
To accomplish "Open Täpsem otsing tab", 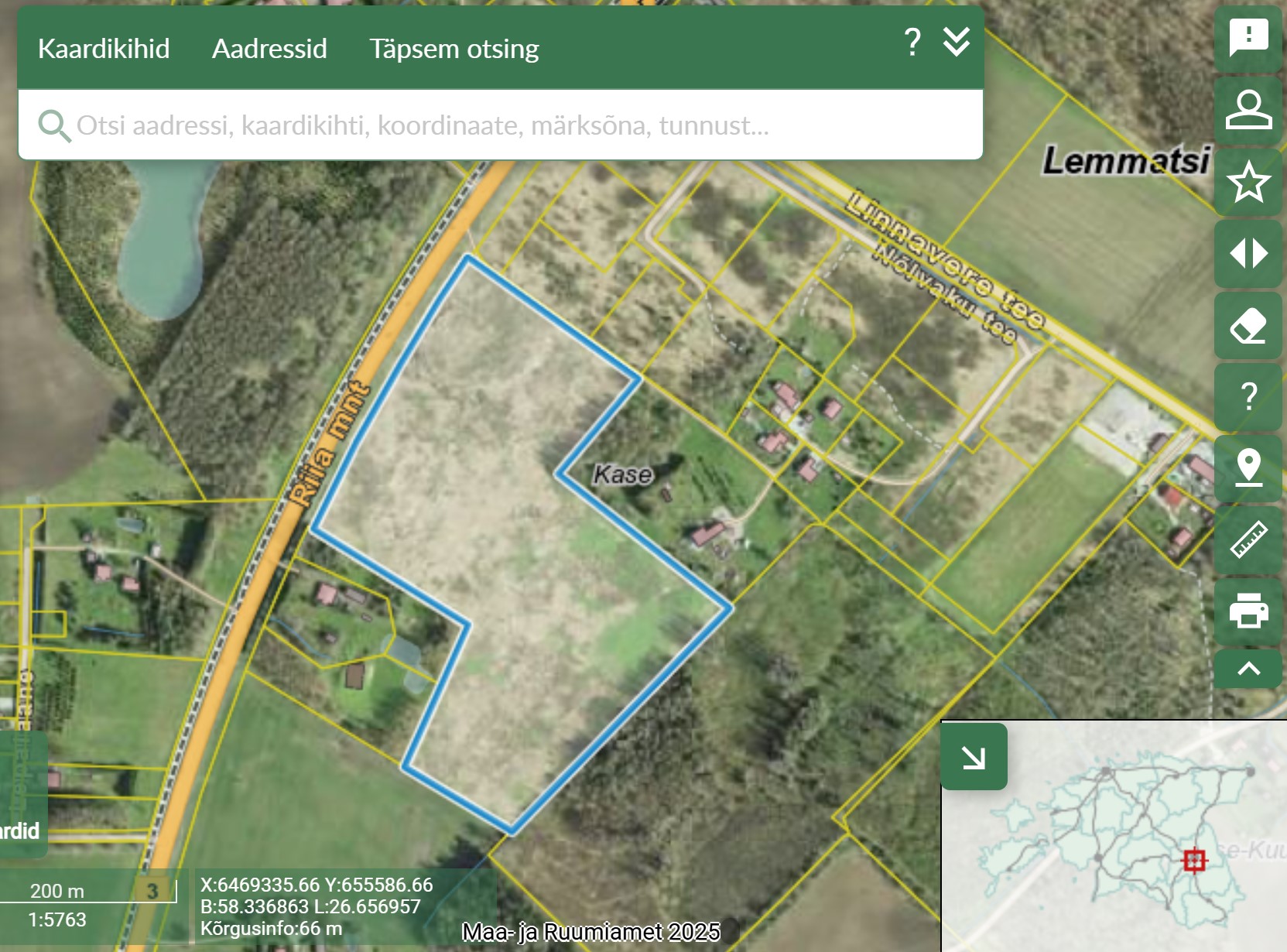I will 454,49.
